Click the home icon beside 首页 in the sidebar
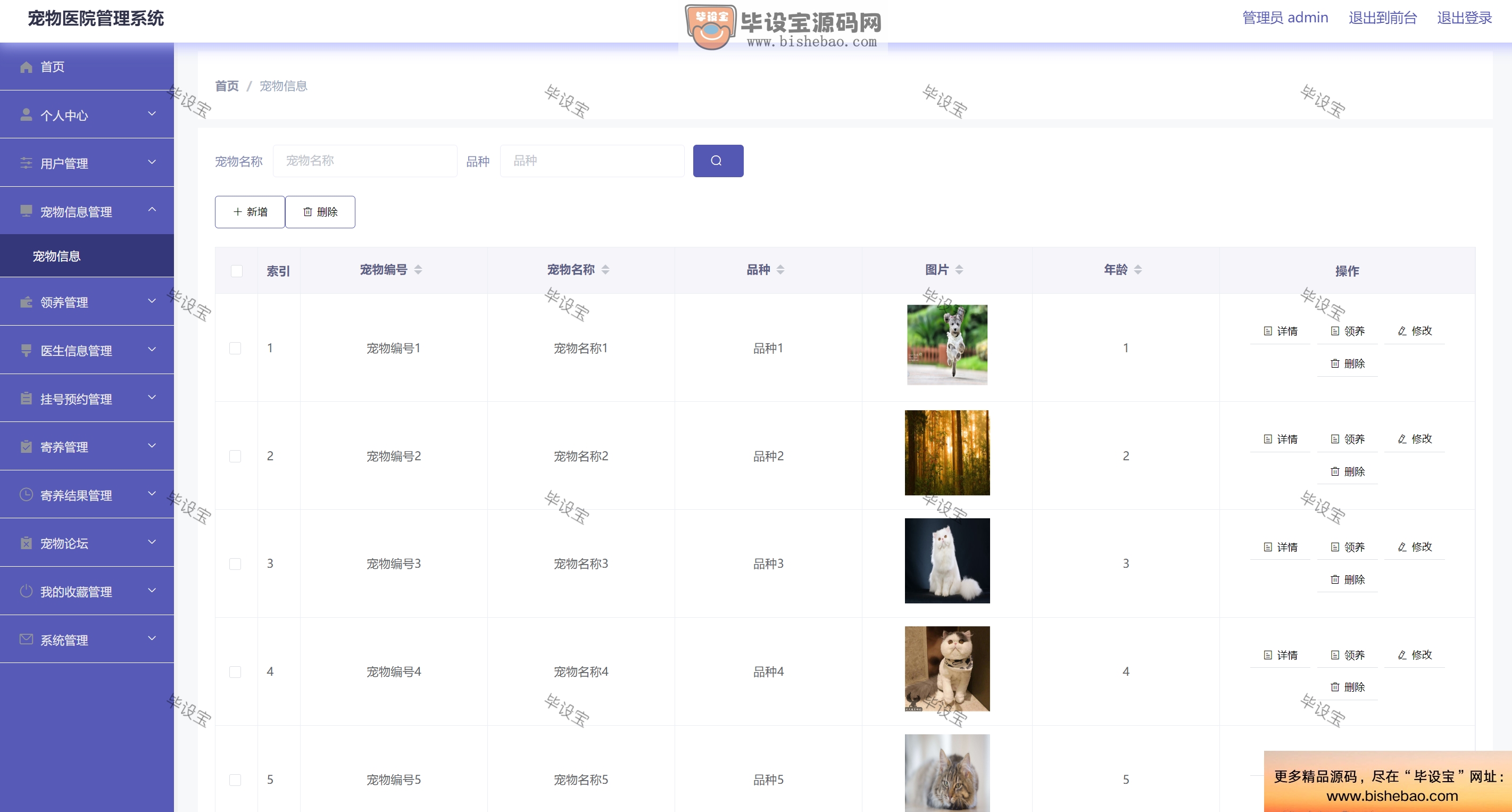The height and width of the screenshot is (812, 1512). click(x=26, y=67)
